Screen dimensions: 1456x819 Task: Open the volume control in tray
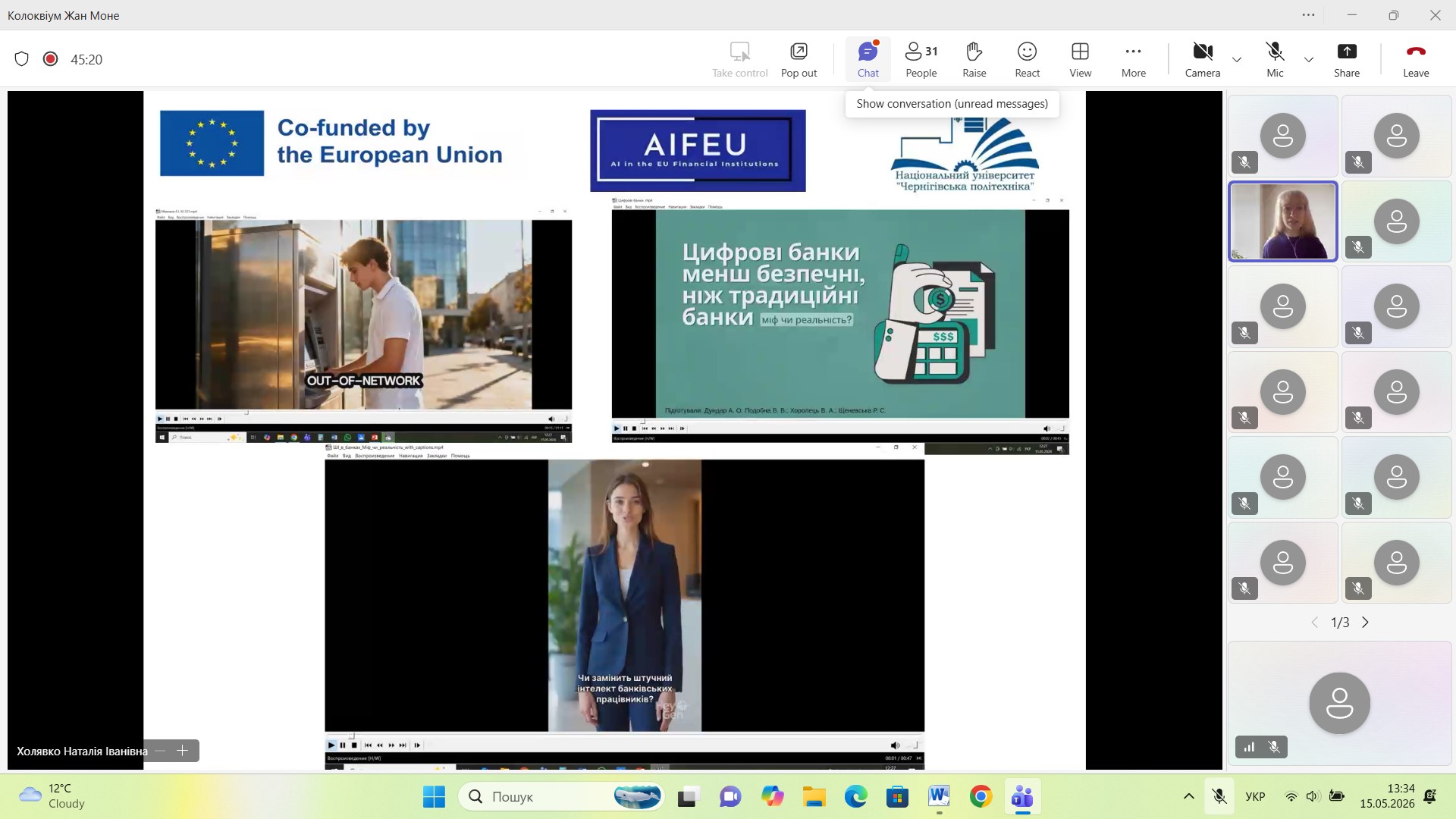click(x=1313, y=796)
